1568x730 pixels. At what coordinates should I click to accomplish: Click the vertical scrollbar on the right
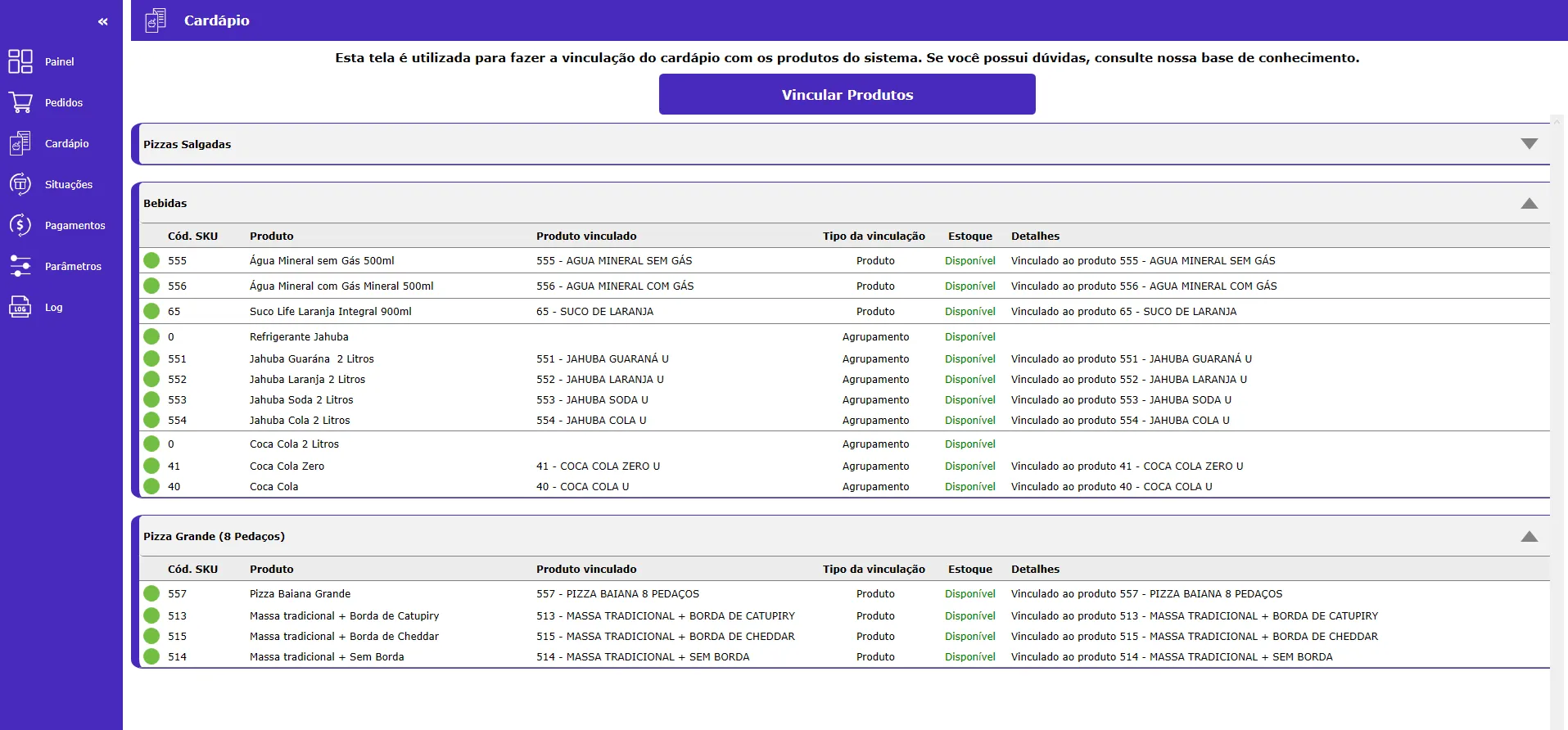pos(1558,421)
